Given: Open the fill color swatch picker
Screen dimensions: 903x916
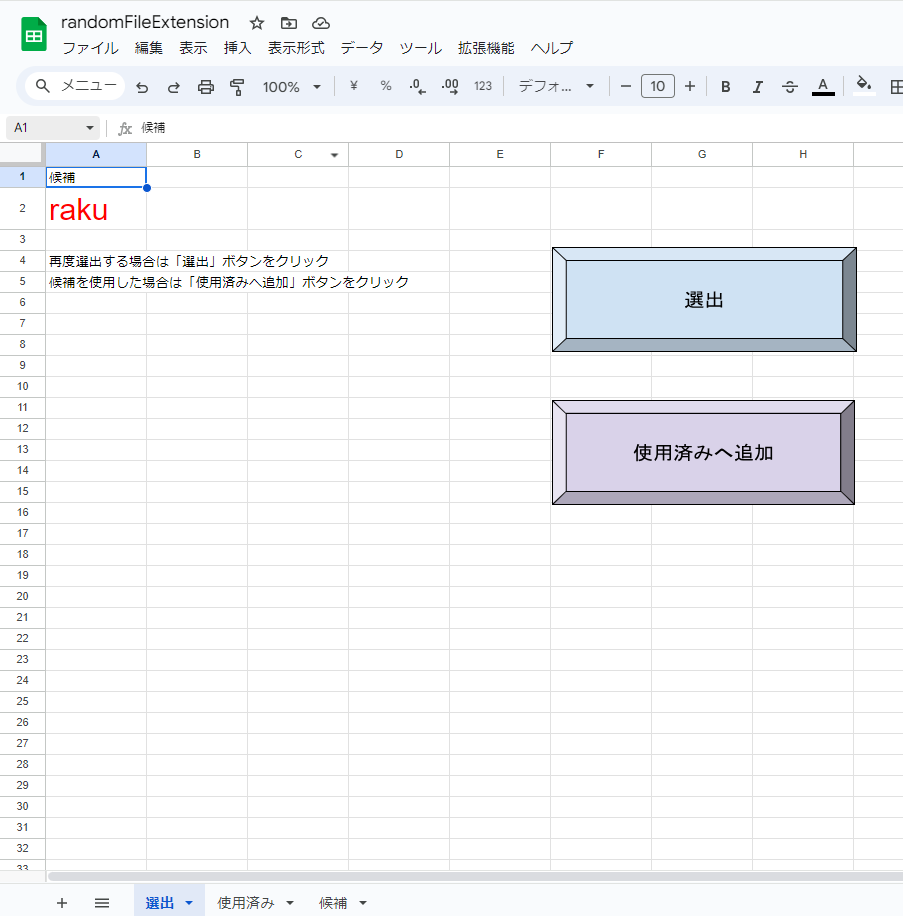Looking at the screenshot, I should pos(865,86).
